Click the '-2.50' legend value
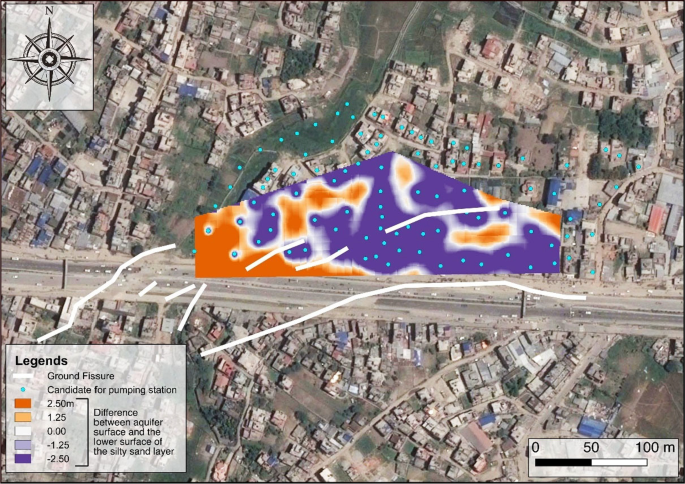 coord(58,459)
